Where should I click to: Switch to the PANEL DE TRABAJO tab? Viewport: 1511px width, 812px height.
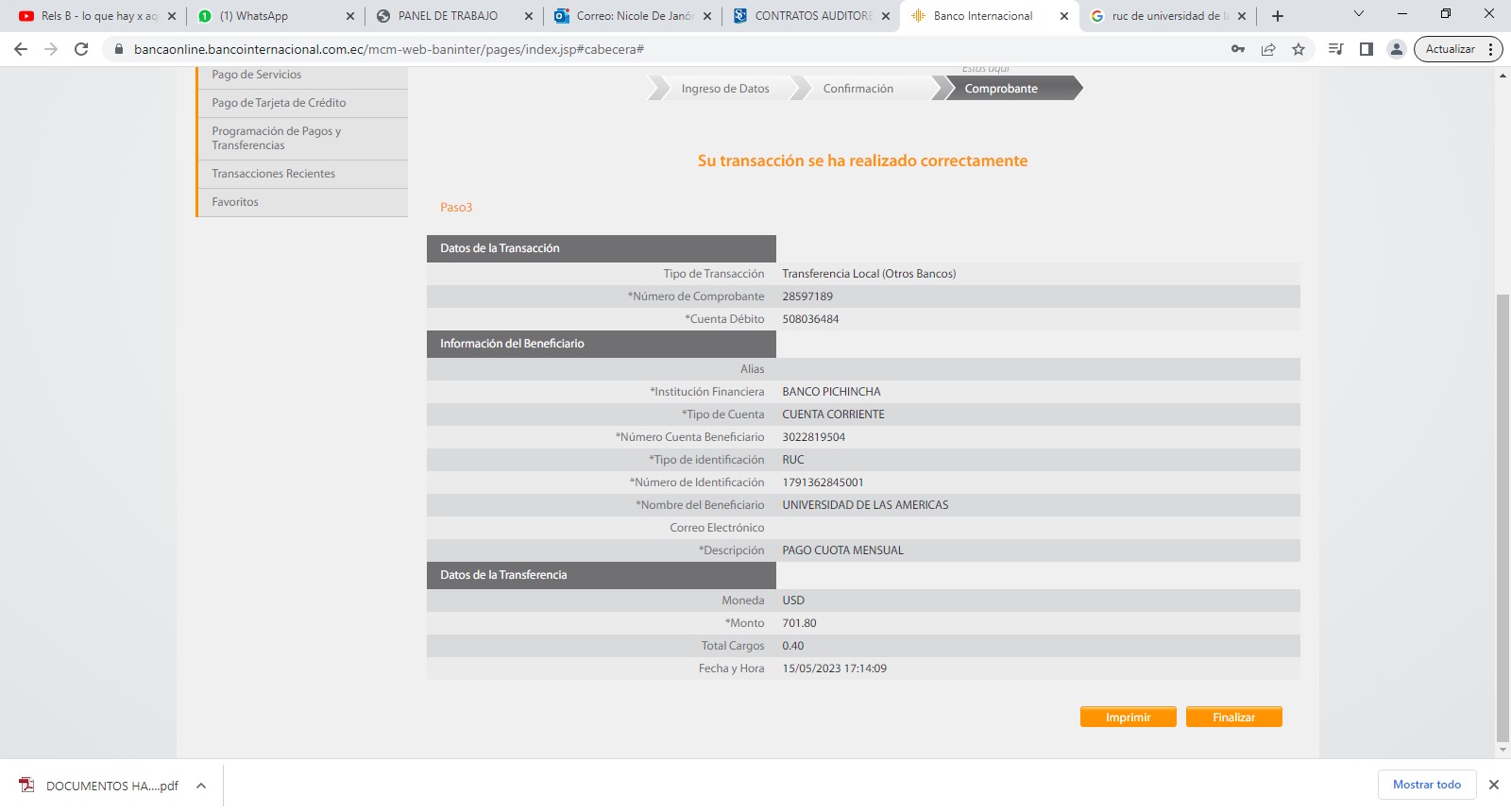448,16
